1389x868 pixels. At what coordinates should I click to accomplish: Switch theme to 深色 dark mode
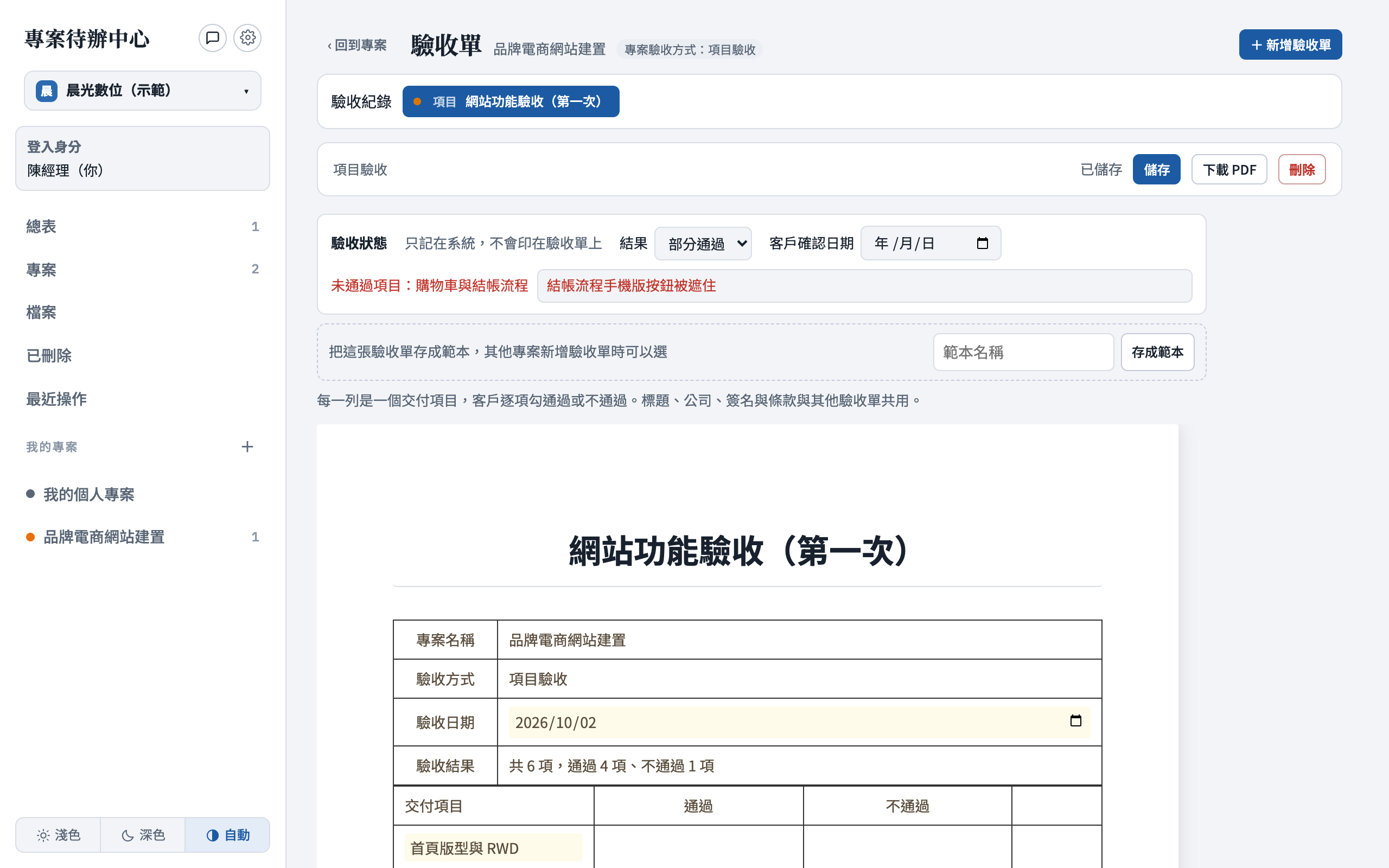click(143, 835)
